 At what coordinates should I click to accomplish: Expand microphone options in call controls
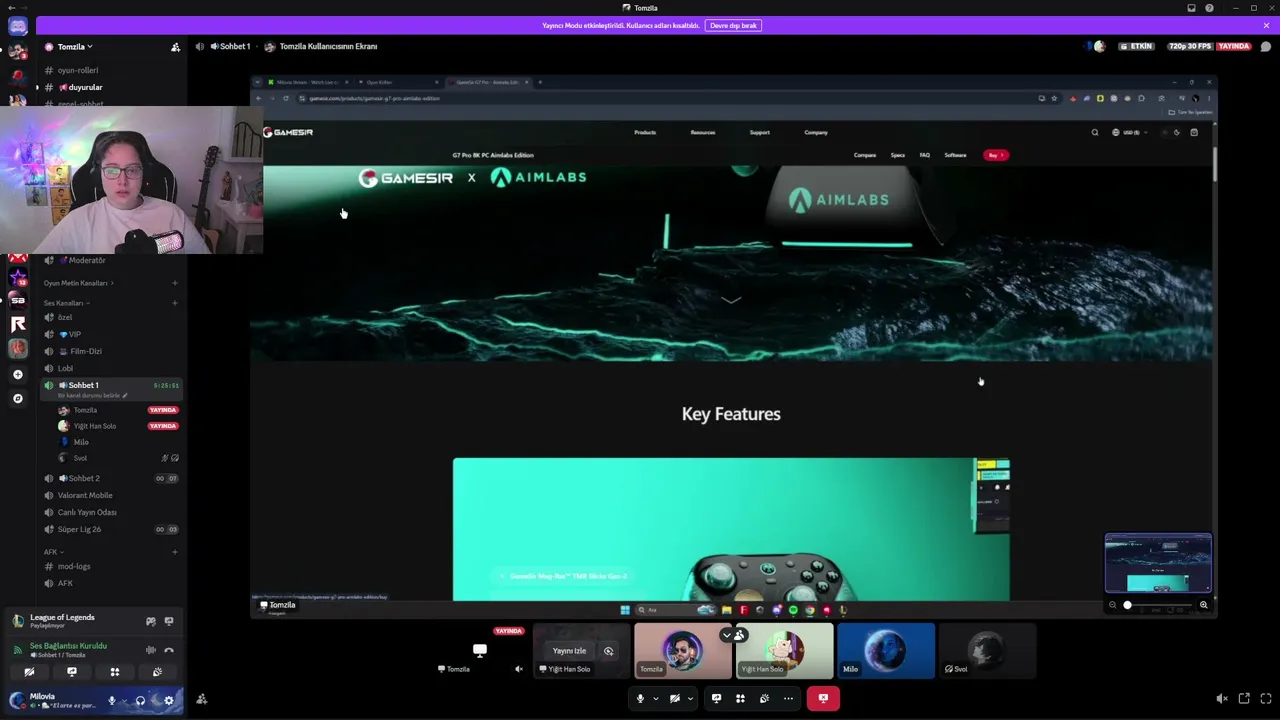pos(656,698)
